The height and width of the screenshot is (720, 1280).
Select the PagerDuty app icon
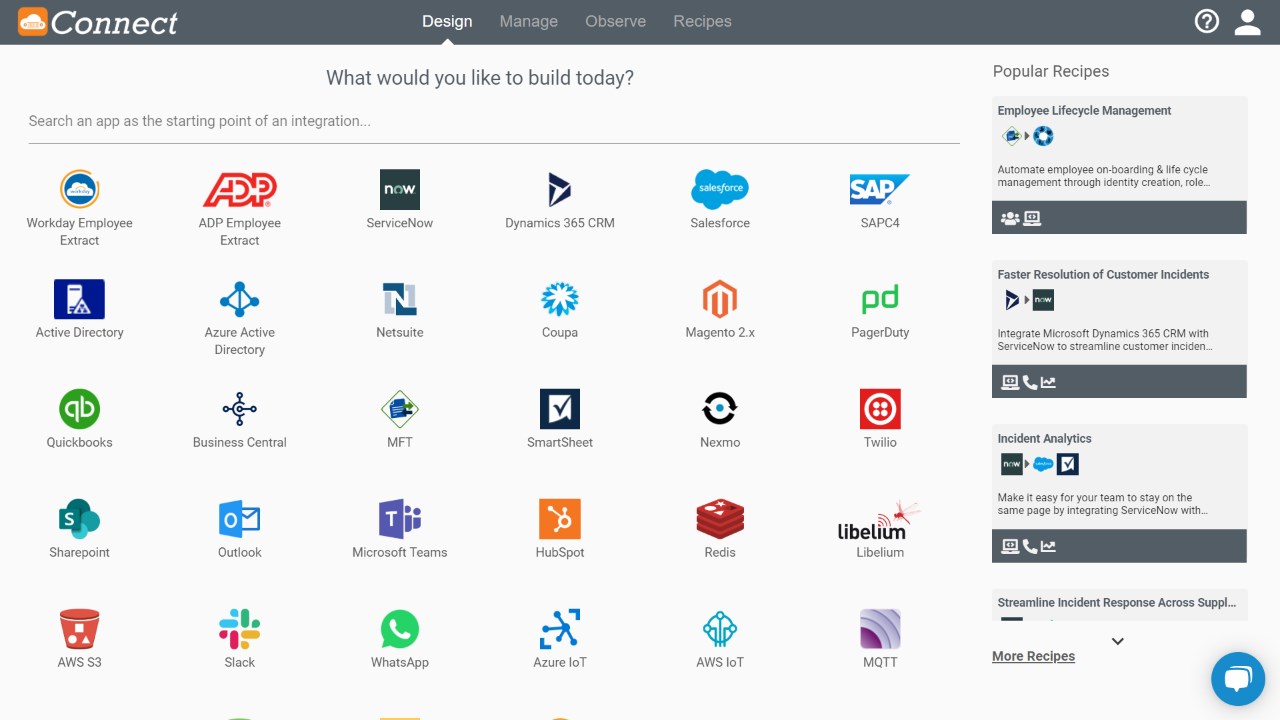point(879,299)
